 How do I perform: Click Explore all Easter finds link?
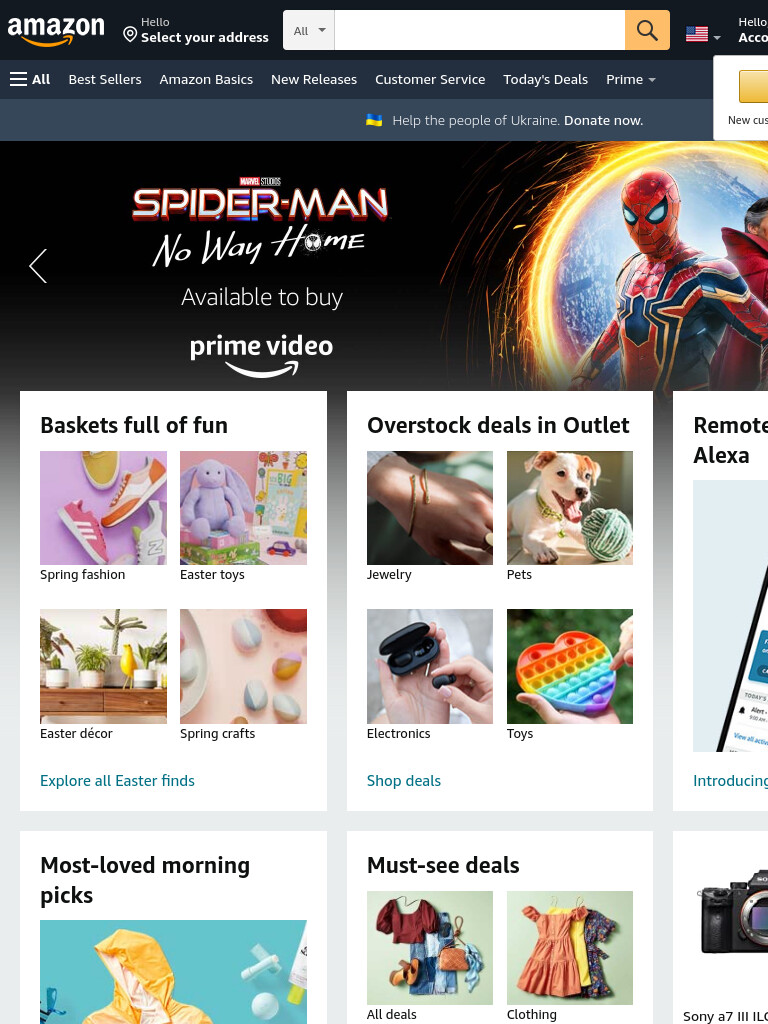(118, 780)
